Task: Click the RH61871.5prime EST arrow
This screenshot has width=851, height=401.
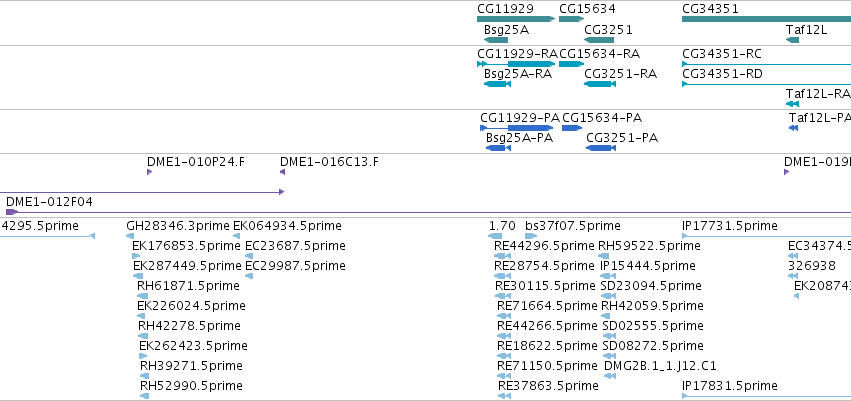Action: click(x=143, y=296)
